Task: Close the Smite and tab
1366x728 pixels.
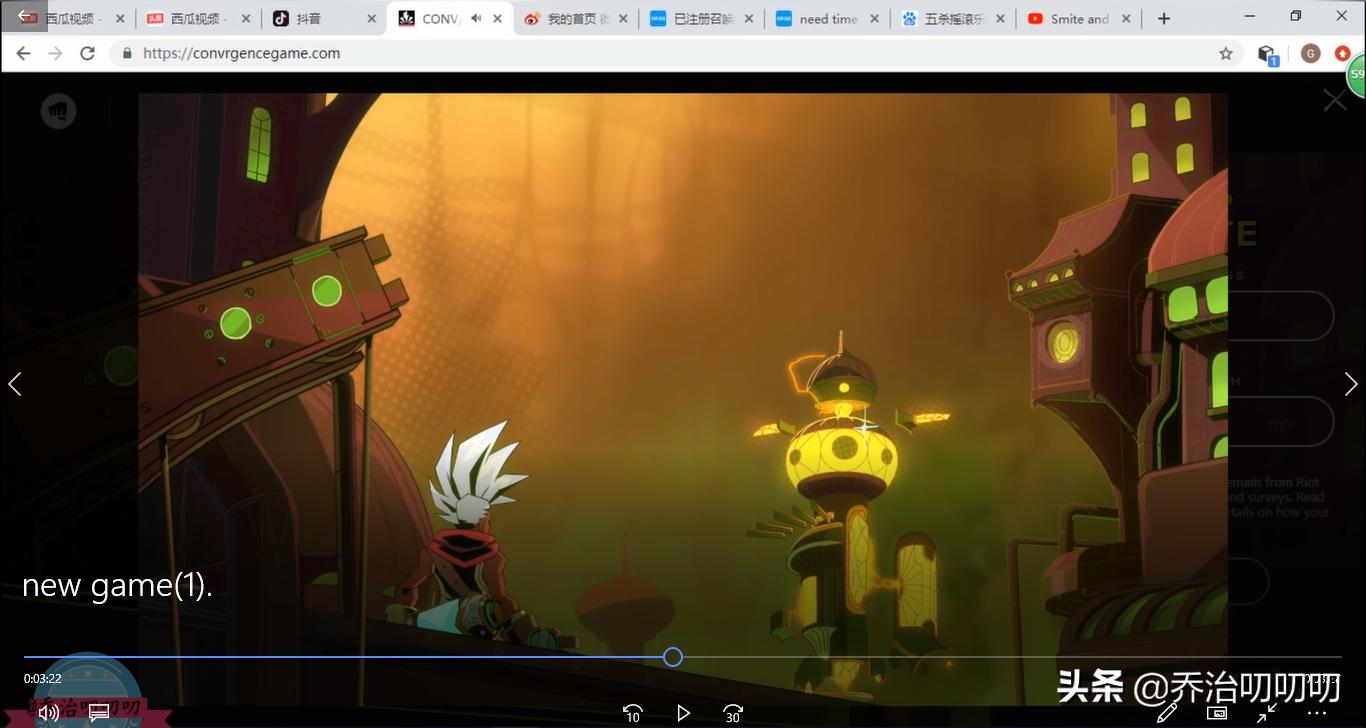Action: click(1126, 18)
